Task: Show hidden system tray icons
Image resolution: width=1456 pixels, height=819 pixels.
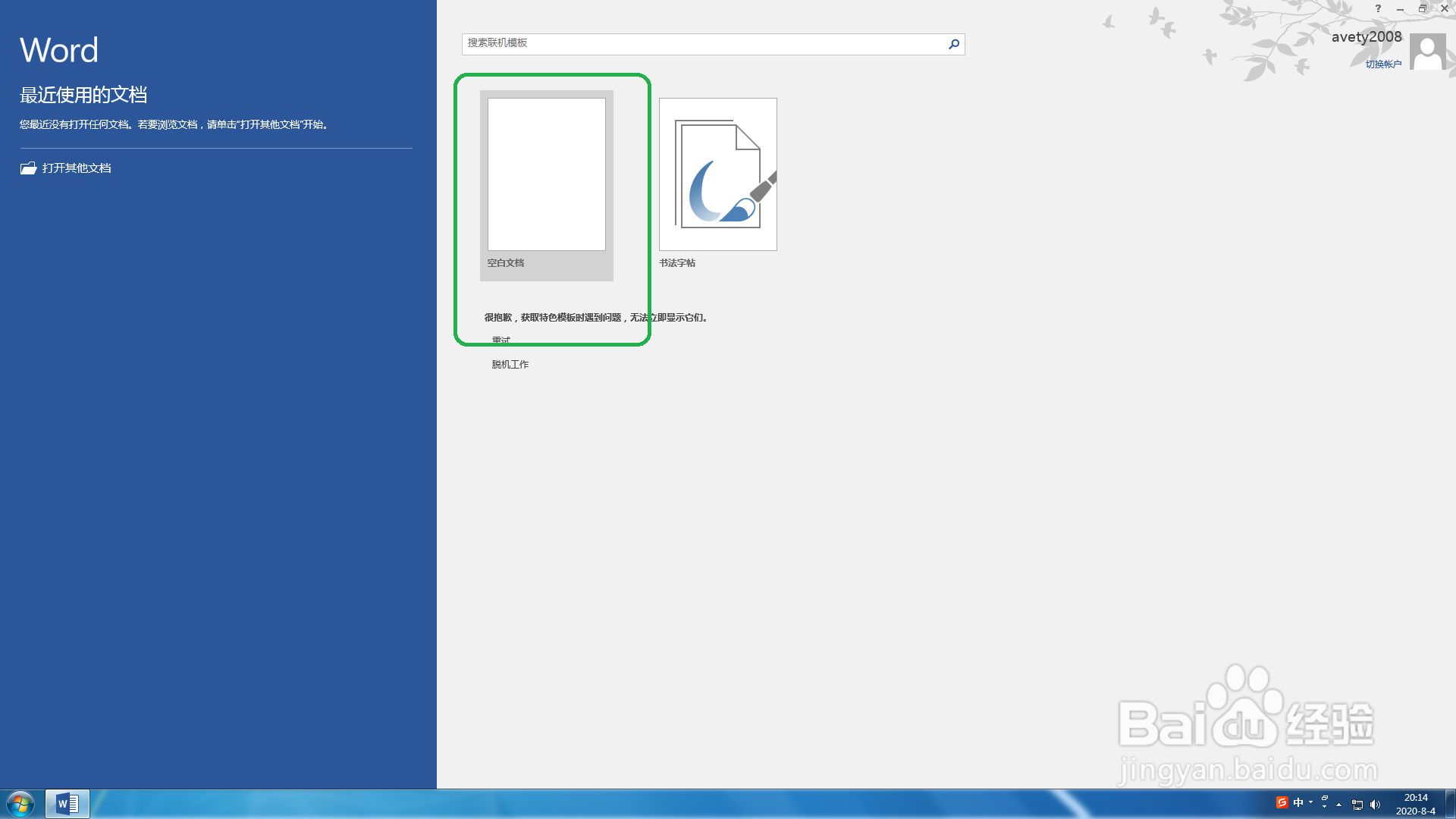Action: (x=1338, y=805)
